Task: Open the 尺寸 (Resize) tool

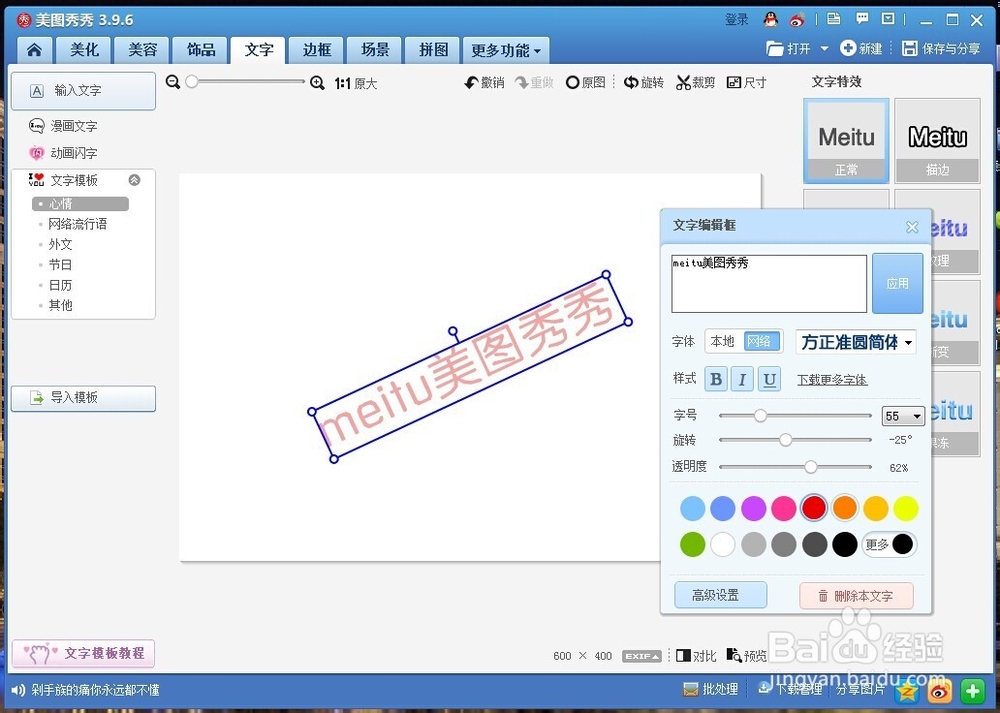Action: [747, 82]
